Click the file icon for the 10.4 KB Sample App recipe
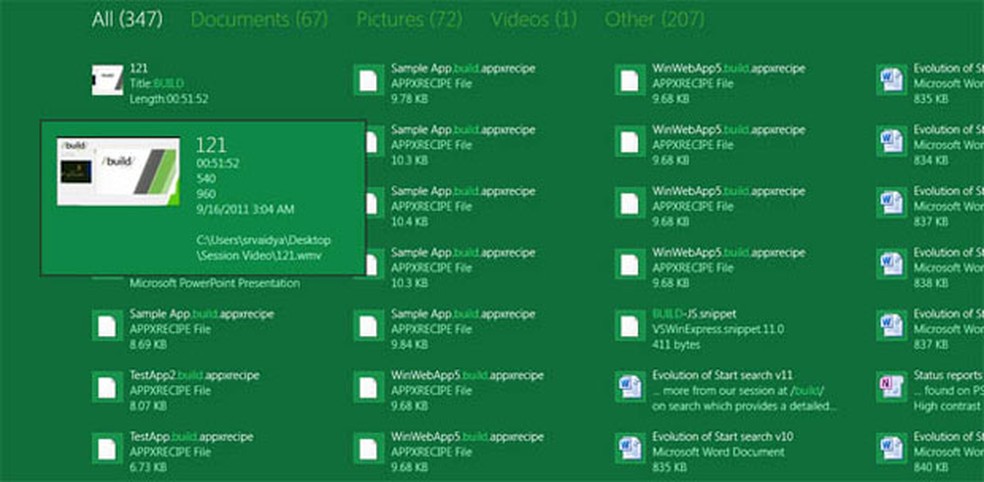Image resolution: width=984 pixels, height=482 pixels. pos(372,203)
